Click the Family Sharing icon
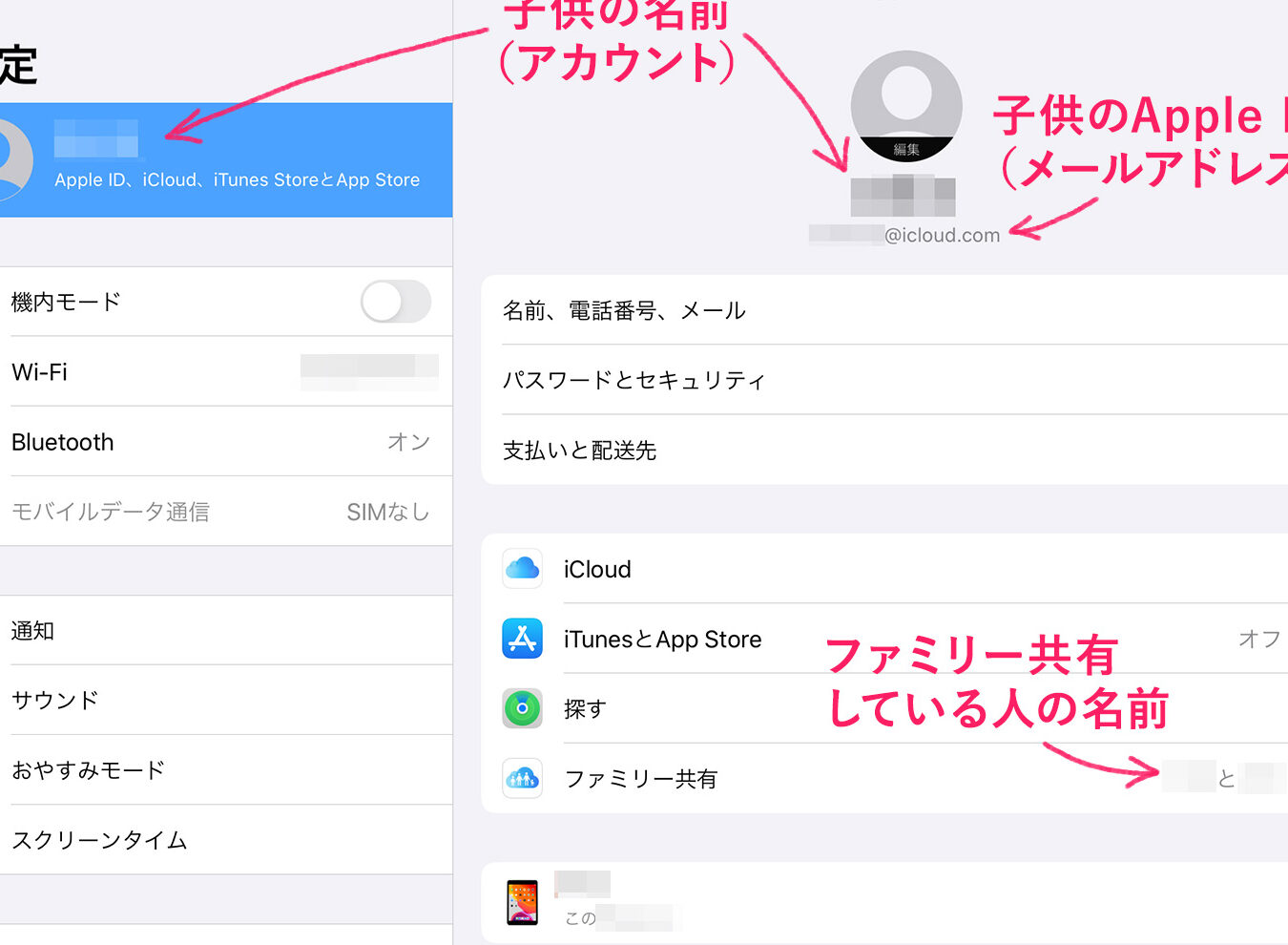Screen dimensions: 1288x945 coord(522,778)
